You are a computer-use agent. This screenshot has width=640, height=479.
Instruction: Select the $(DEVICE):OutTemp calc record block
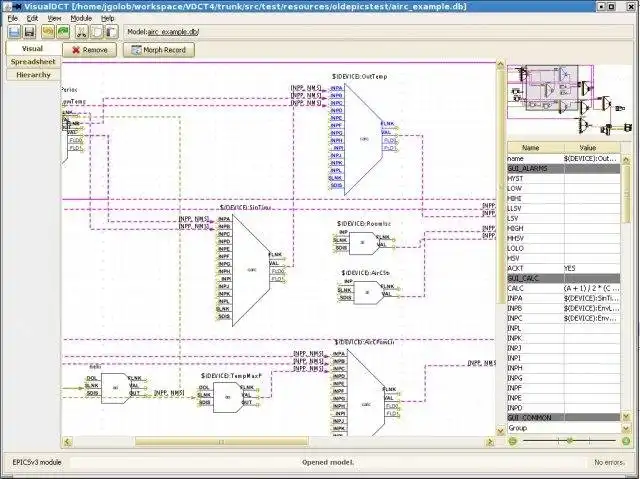(363, 139)
